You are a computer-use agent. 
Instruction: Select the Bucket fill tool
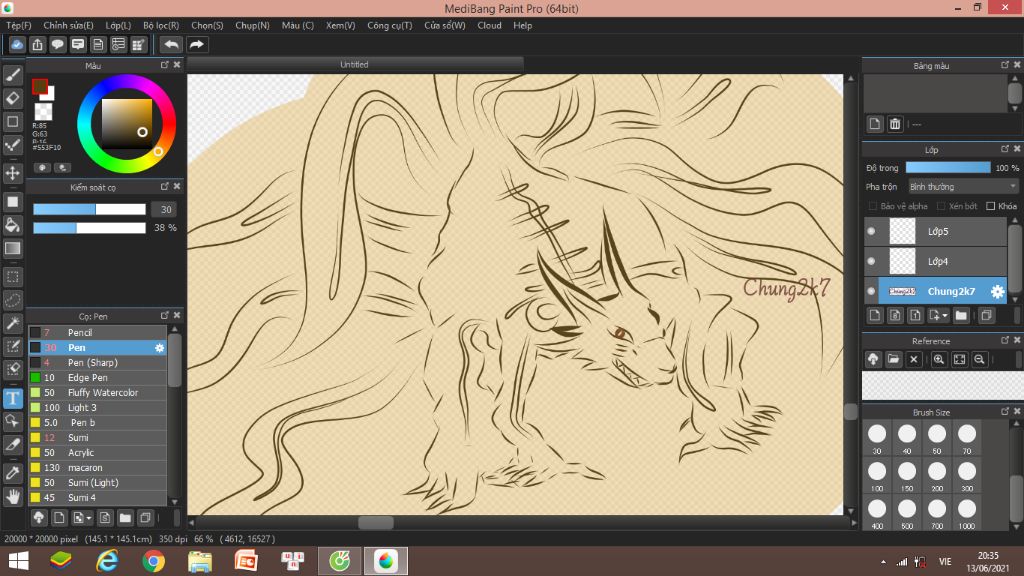click(x=12, y=225)
